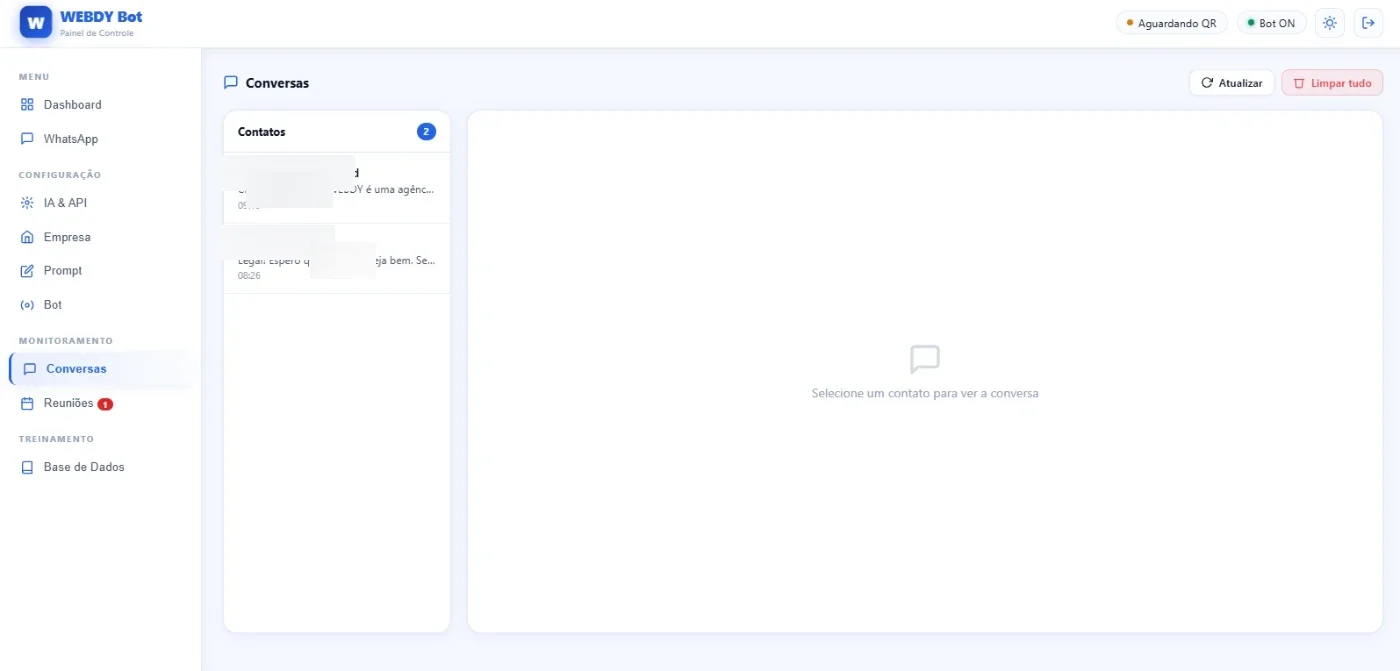
Task: Click the red Reuniões notification badge
Action: (105, 404)
